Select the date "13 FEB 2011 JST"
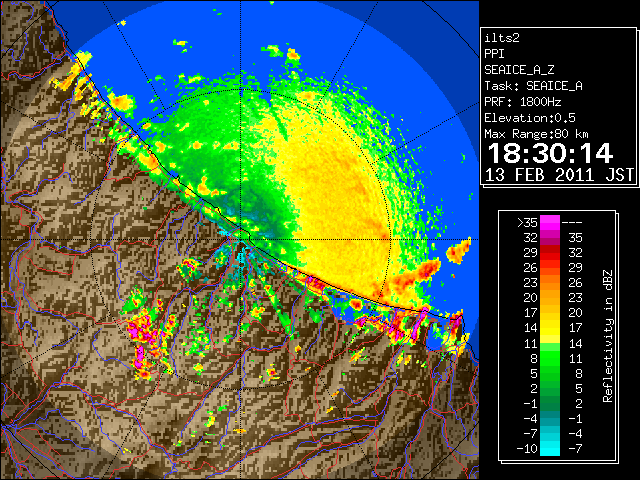This screenshot has width=640, height=480. [x=559, y=175]
